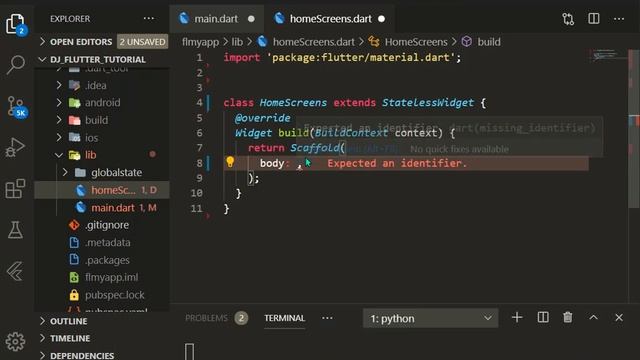The image size is (640, 360).
Task: Switch to the homeScreens.dart tab
Action: pyautogui.click(x=330, y=19)
